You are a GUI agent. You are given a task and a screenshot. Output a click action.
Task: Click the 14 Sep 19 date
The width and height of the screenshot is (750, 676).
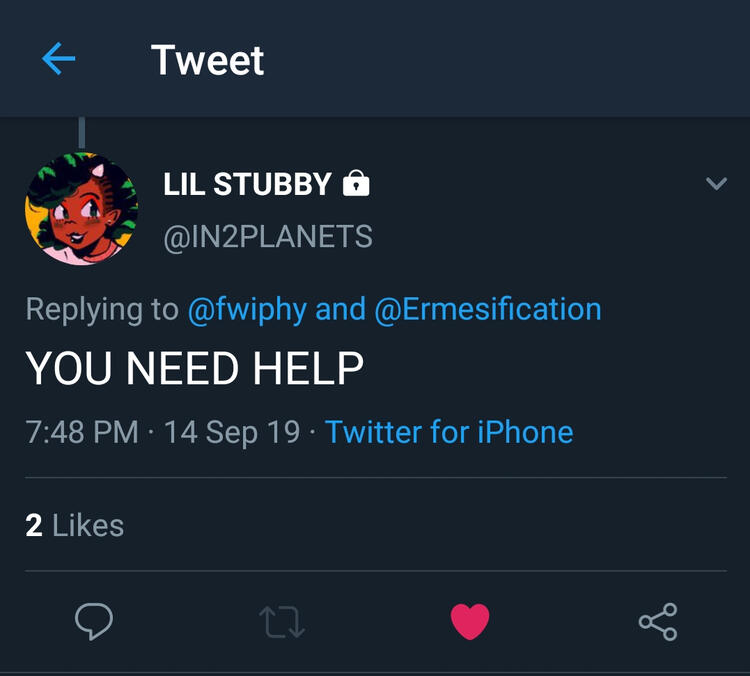[232, 432]
